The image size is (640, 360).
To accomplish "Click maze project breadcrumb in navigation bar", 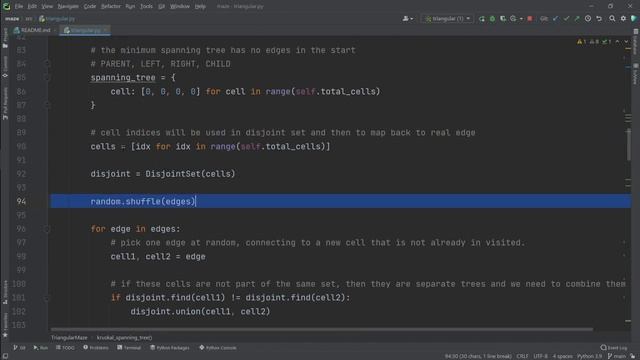I will [x=12, y=19].
